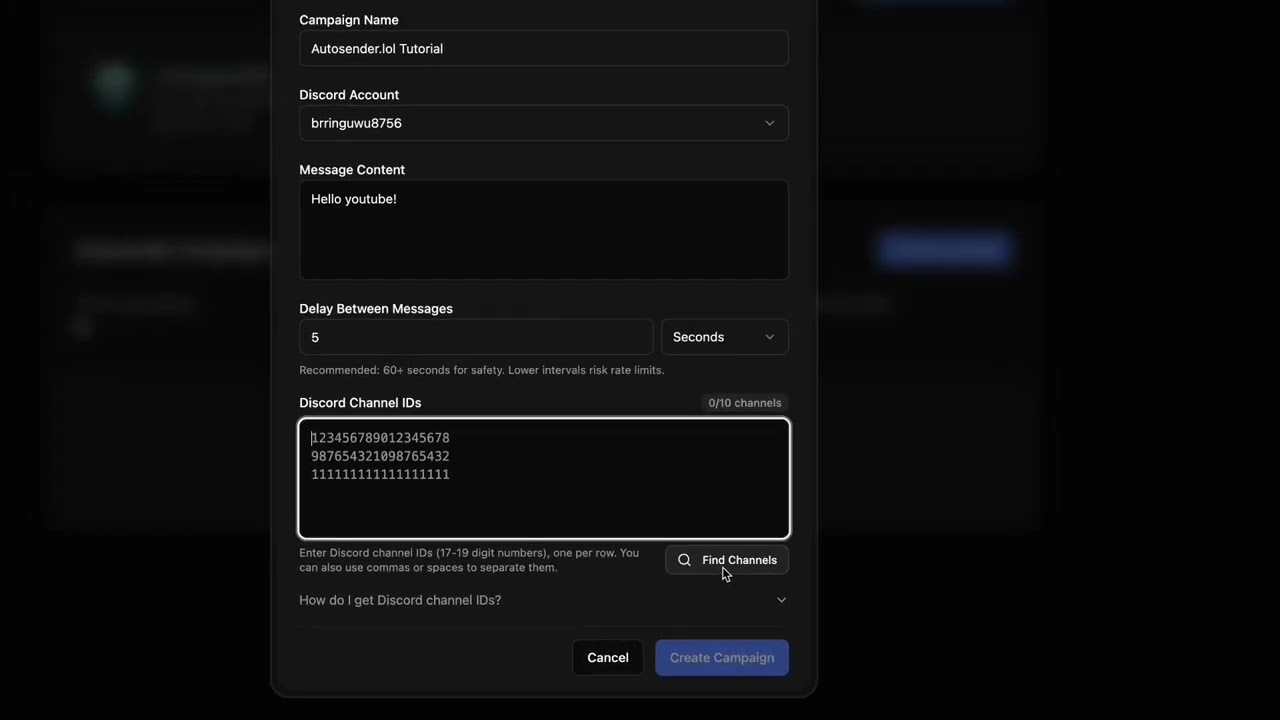This screenshot has width=1280, height=720.
Task: Click the Discord Channel IDs text area
Action: (x=543, y=479)
